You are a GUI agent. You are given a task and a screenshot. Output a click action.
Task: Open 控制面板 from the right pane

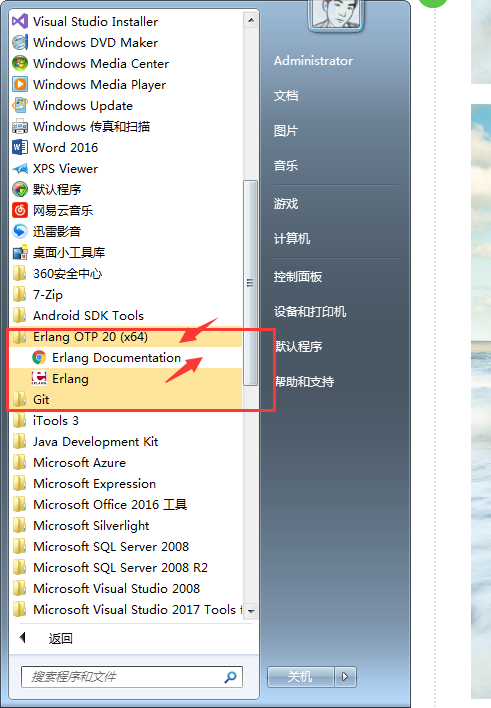tap(298, 276)
